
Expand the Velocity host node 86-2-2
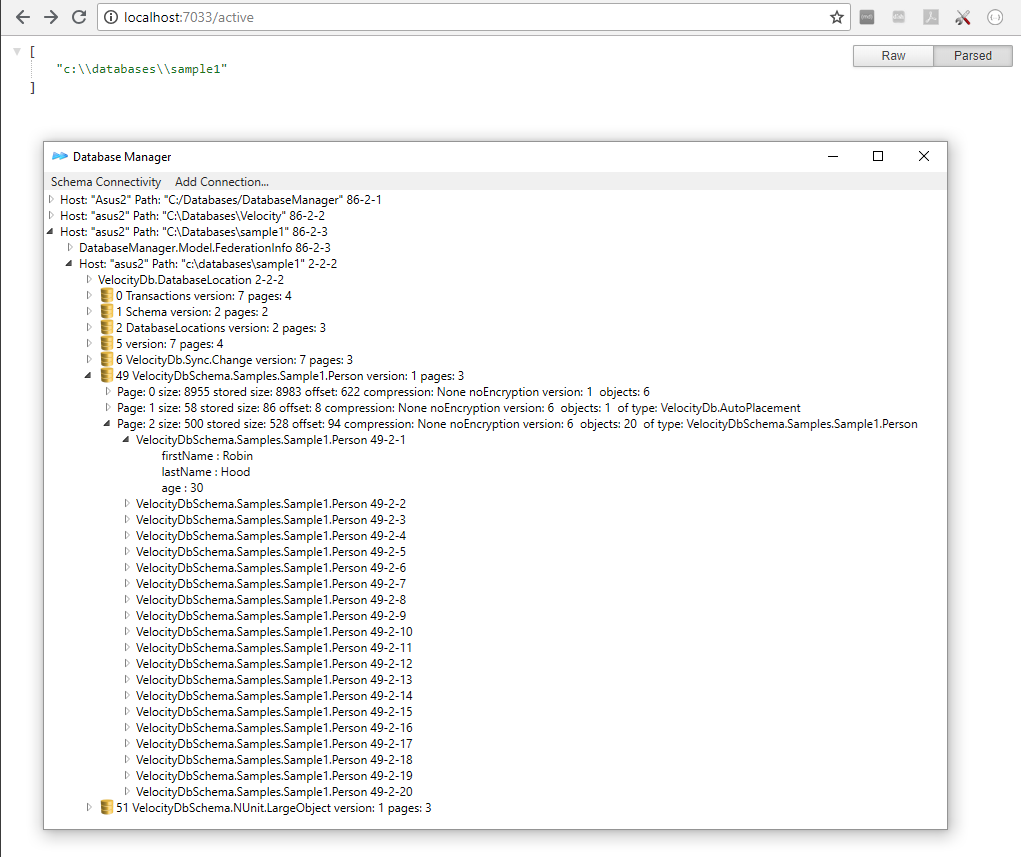click(51, 215)
